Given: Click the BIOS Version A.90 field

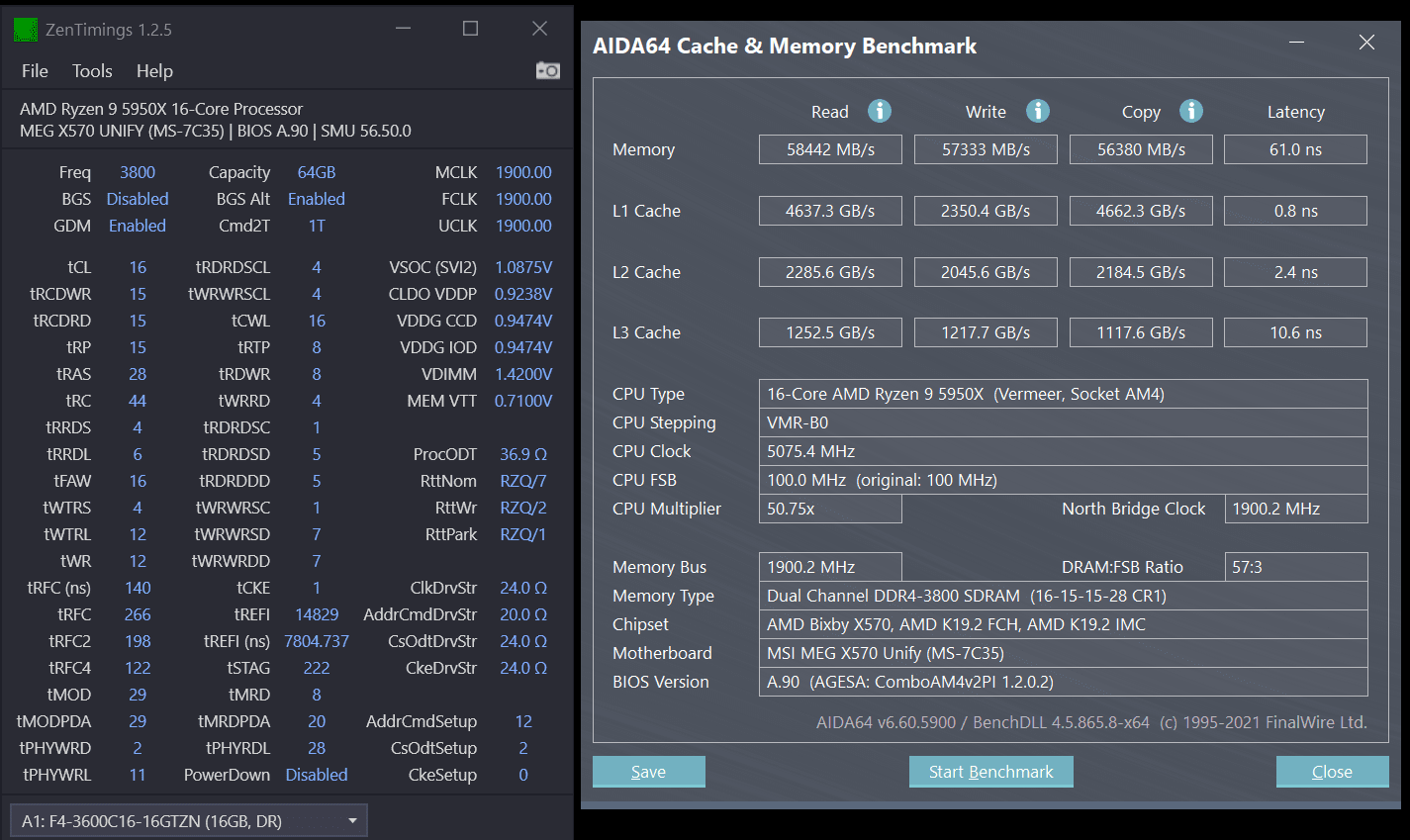Looking at the screenshot, I should [x=1064, y=682].
